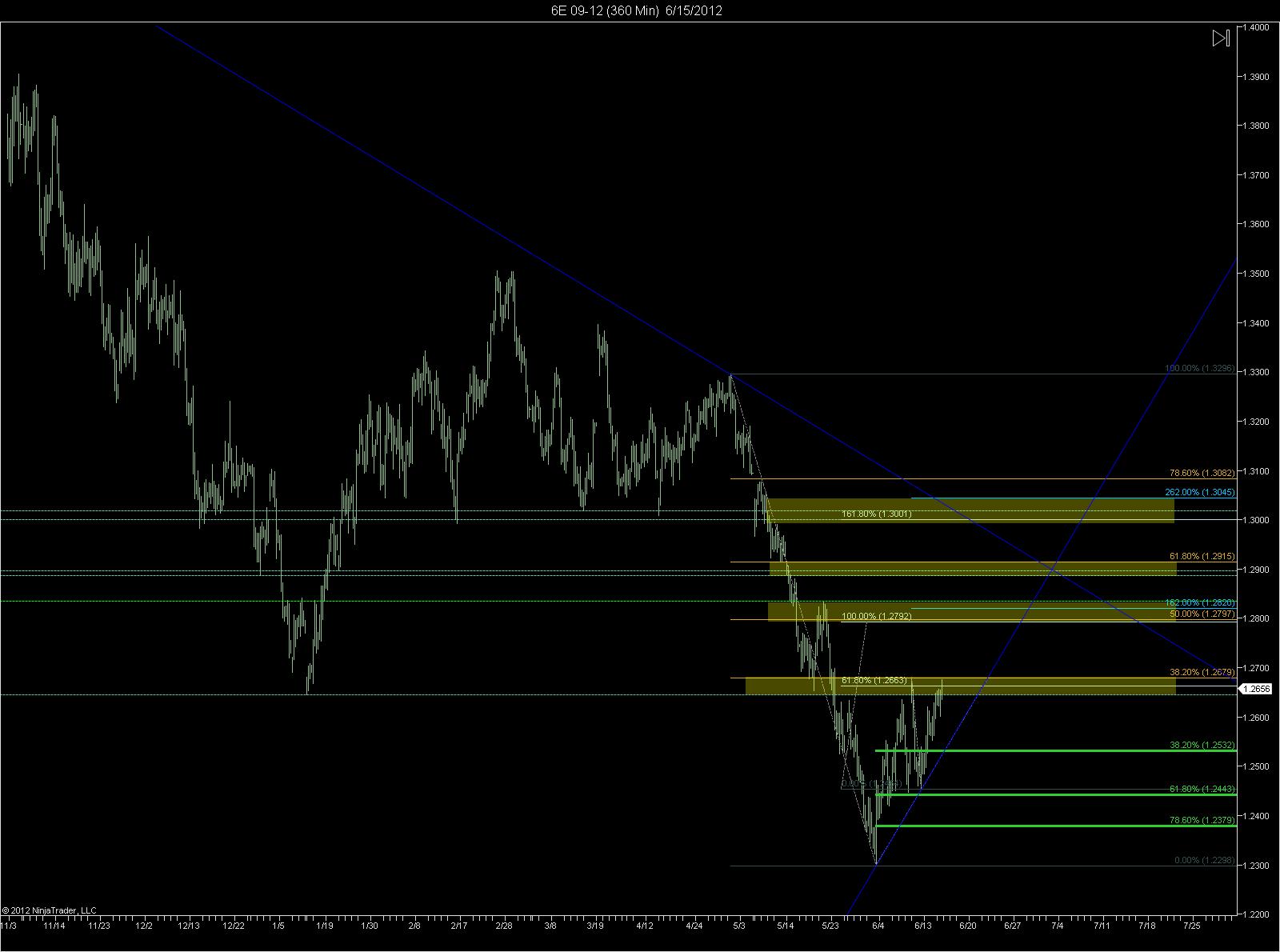Click the 11/23 date label
The image size is (1280, 952).
coord(99,926)
